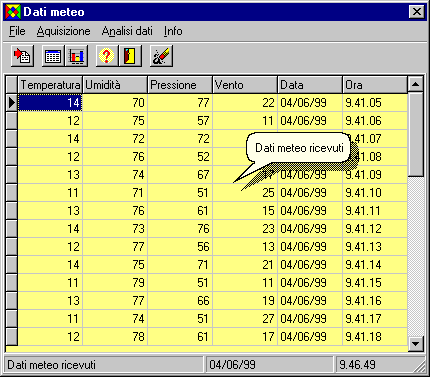430x377 pixels.
Task: Select row header of the 9.41.06 row
Action: point(12,121)
